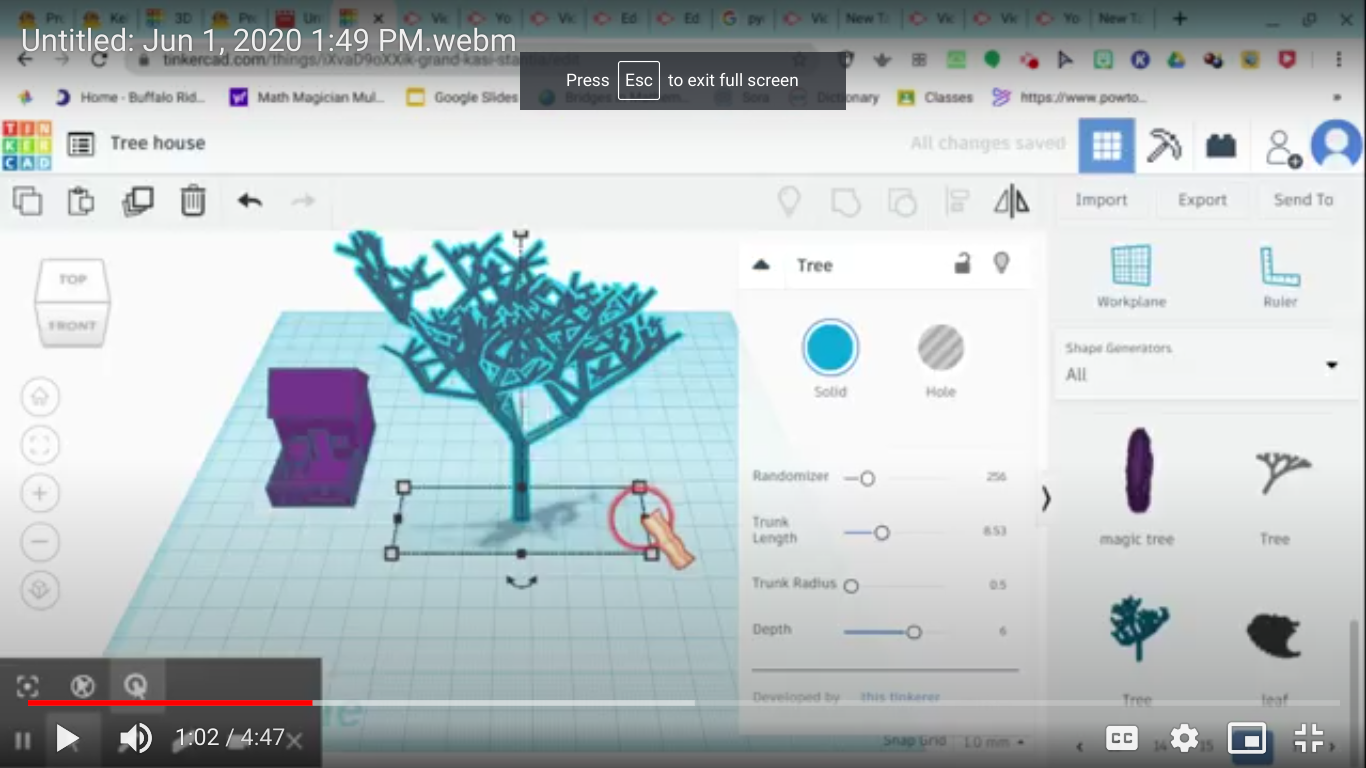Open the Math Magician Mul... bookmark
This screenshot has width=1366, height=768.
pyautogui.click(x=307, y=98)
